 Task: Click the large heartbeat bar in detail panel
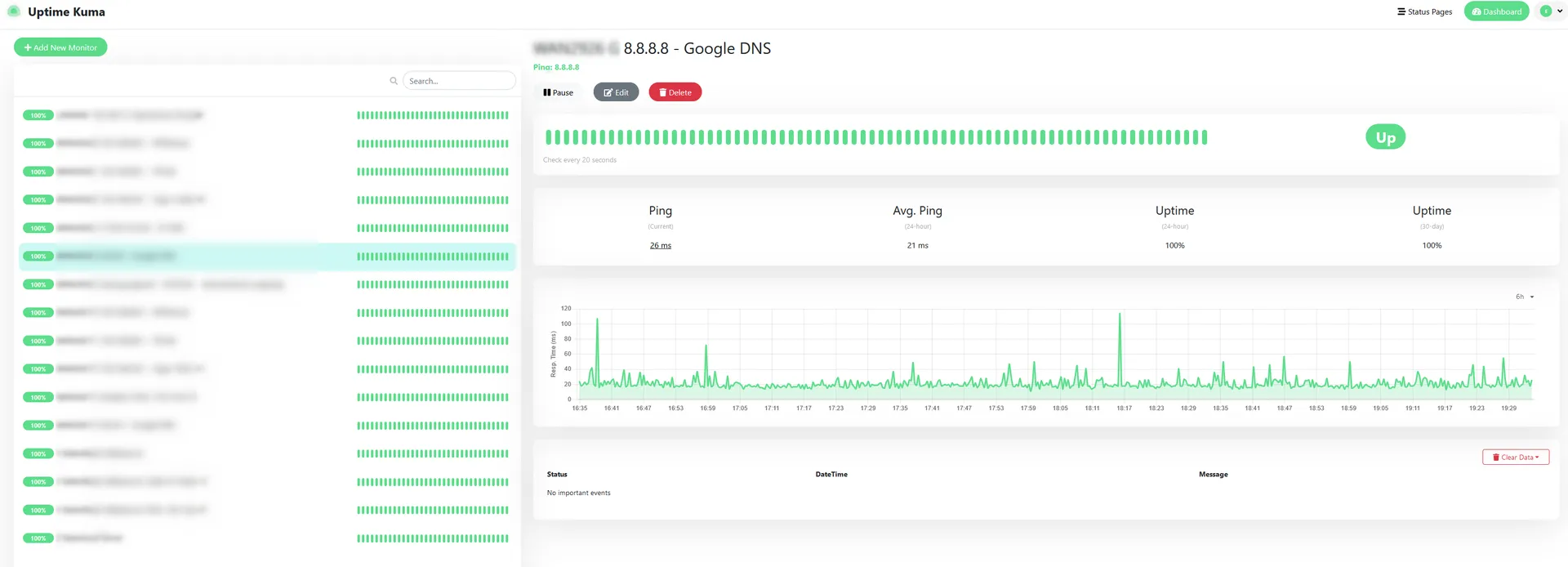click(876, 137)
